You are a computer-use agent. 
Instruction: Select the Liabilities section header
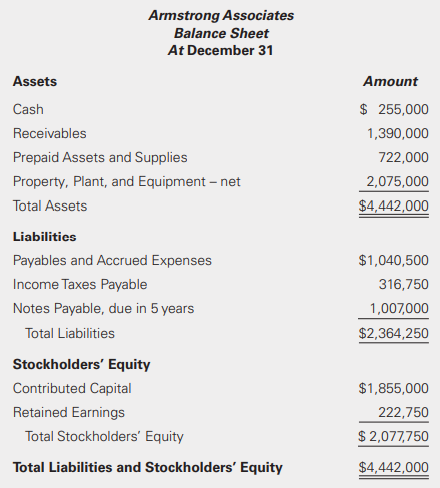(x=44, y=237)
